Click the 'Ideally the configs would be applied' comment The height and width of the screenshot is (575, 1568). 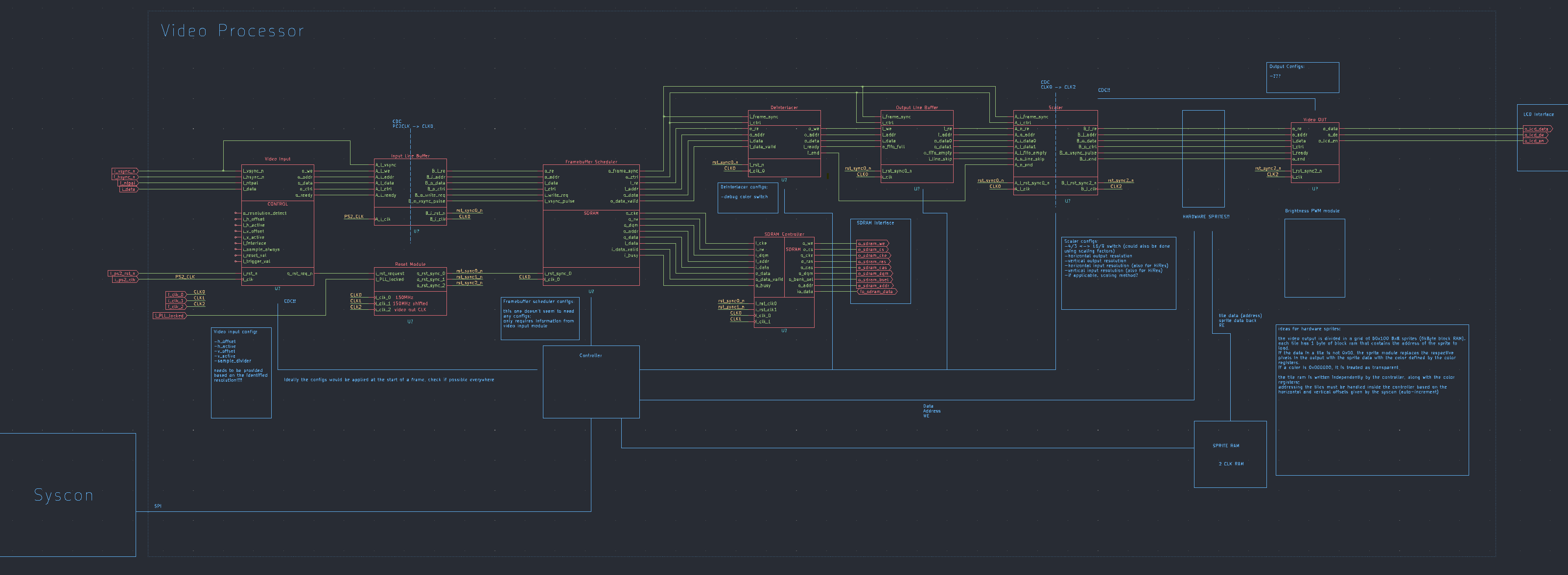(x=388, y=380)
